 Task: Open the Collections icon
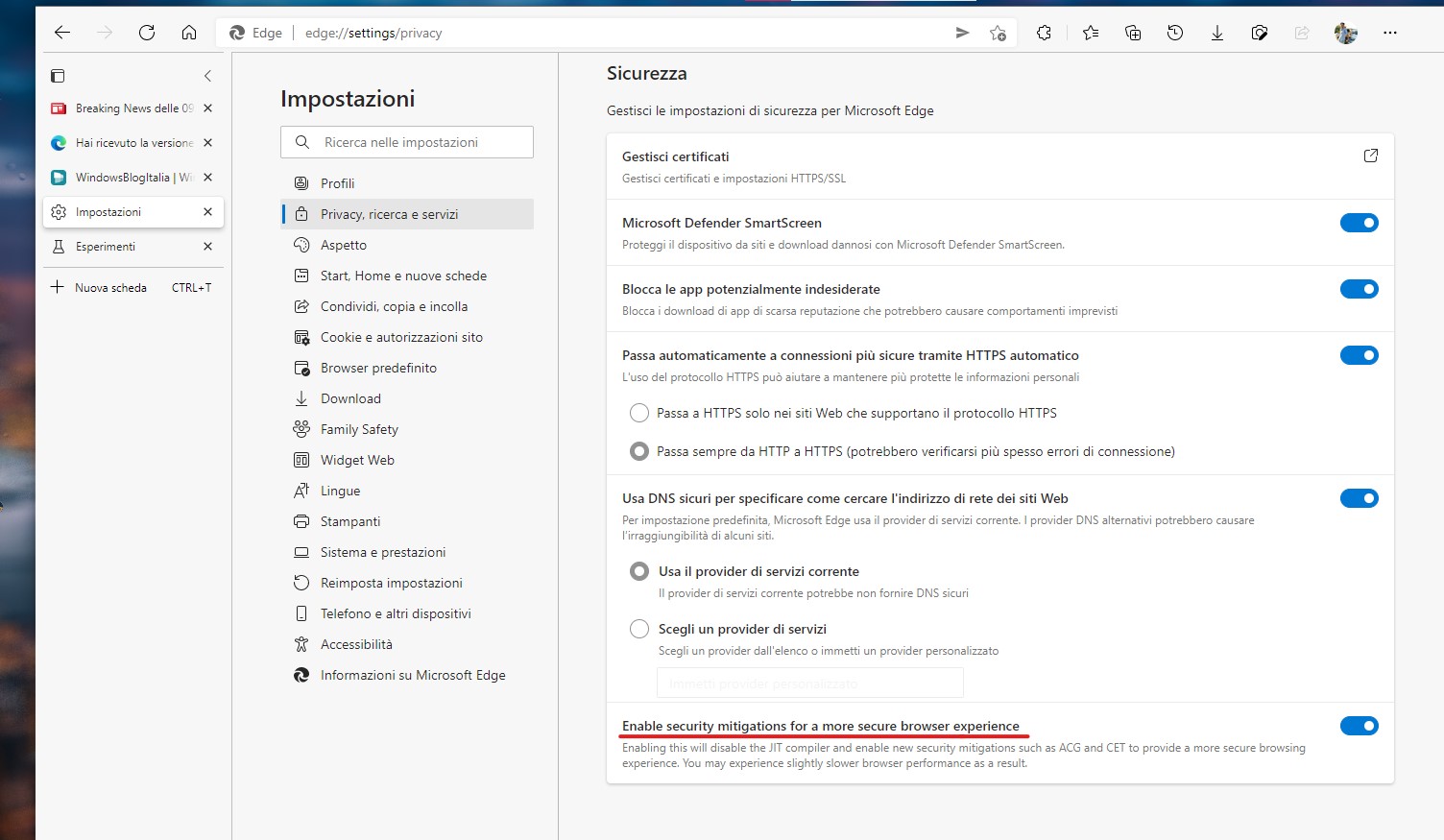click(x=1133, y=33)
